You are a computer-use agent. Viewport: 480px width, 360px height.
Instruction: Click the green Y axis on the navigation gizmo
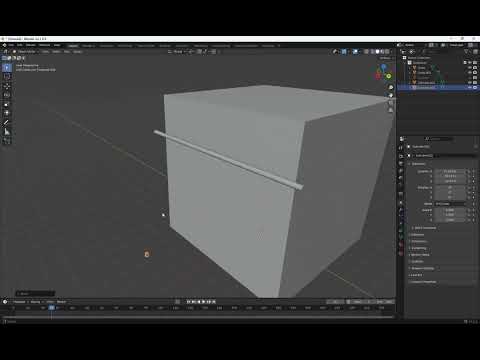pyautogui.click(x=389, y=76)
